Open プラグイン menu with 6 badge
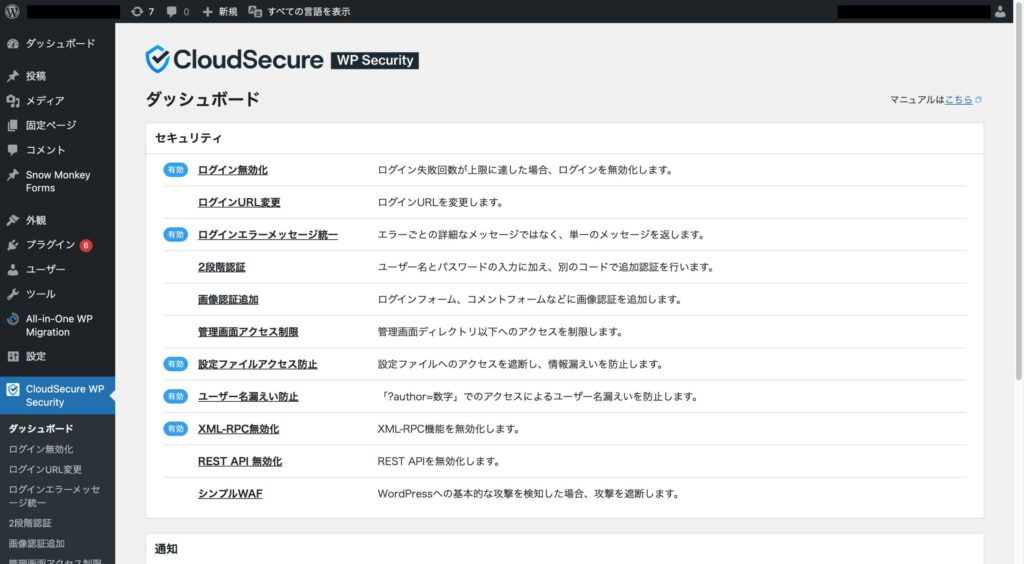Image resolution: width=1024 pixels, height=564 pixels. [50, 245]
